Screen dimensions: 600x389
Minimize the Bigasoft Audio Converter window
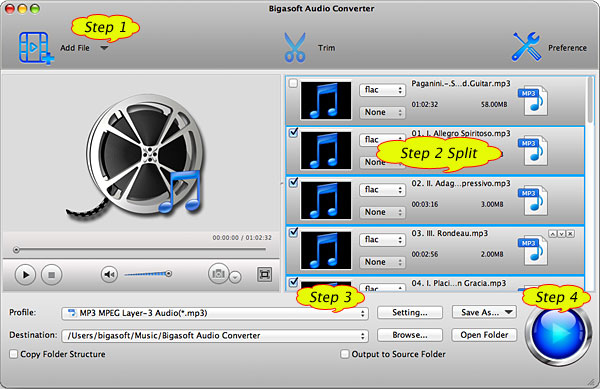(x=22, y=9)
